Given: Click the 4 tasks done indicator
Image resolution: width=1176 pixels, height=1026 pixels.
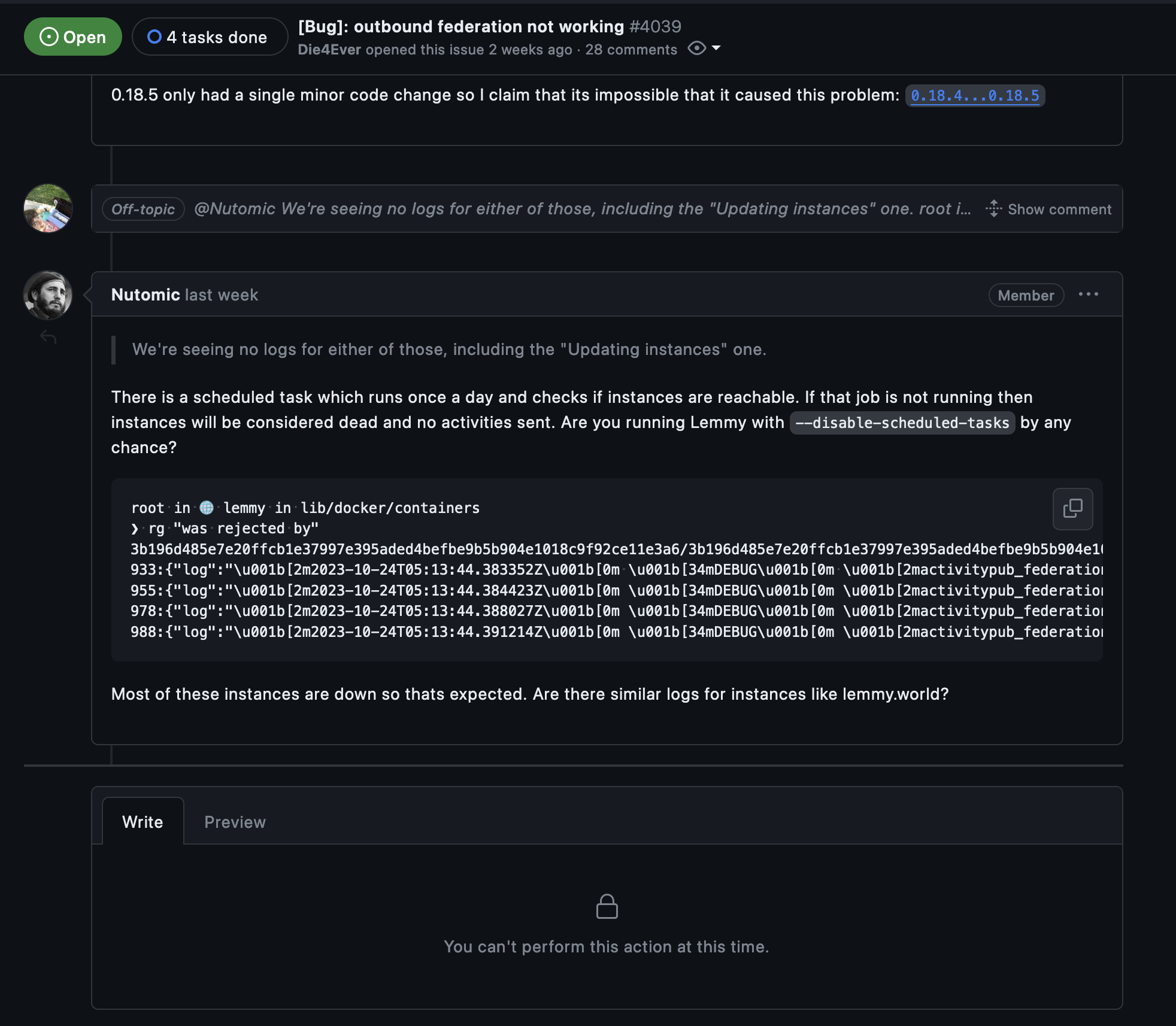Looking at the screenshot, I should (208, 37).
